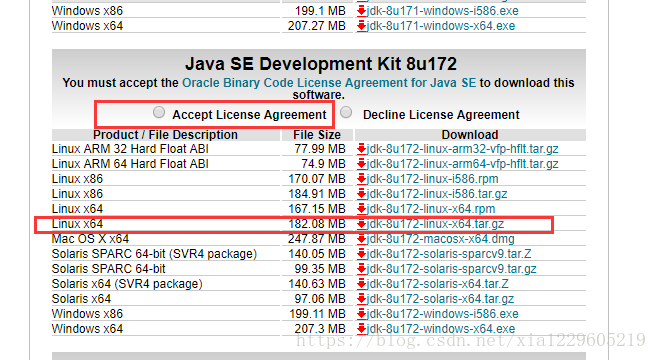
Task: Select the Decline License Agreement radio button
Action: (346, 112)
